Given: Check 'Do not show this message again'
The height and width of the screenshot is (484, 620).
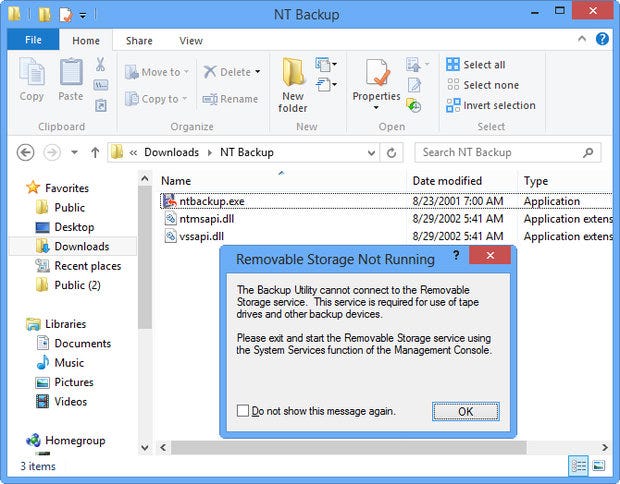Looking at the screenshot, I should pos(243,410).
